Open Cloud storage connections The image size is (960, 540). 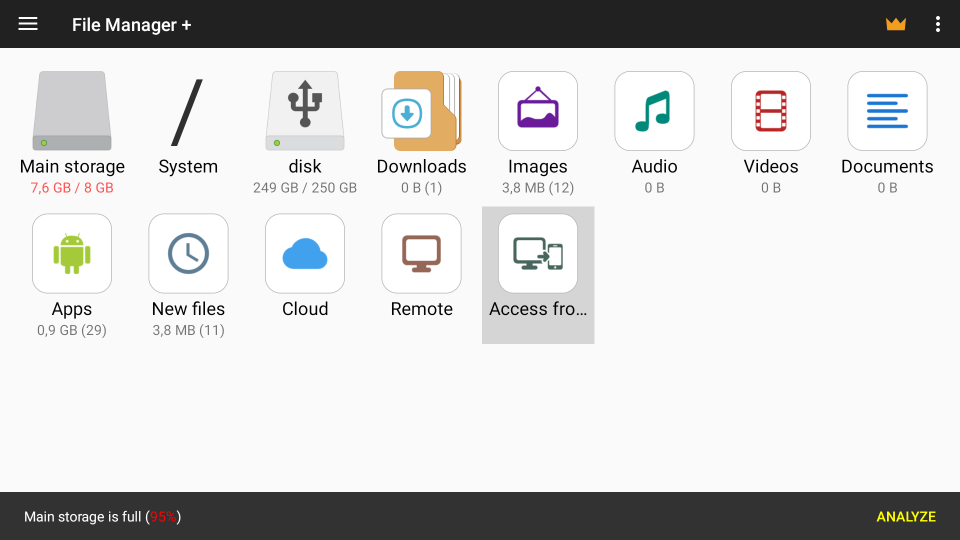(x=305, y=254)
